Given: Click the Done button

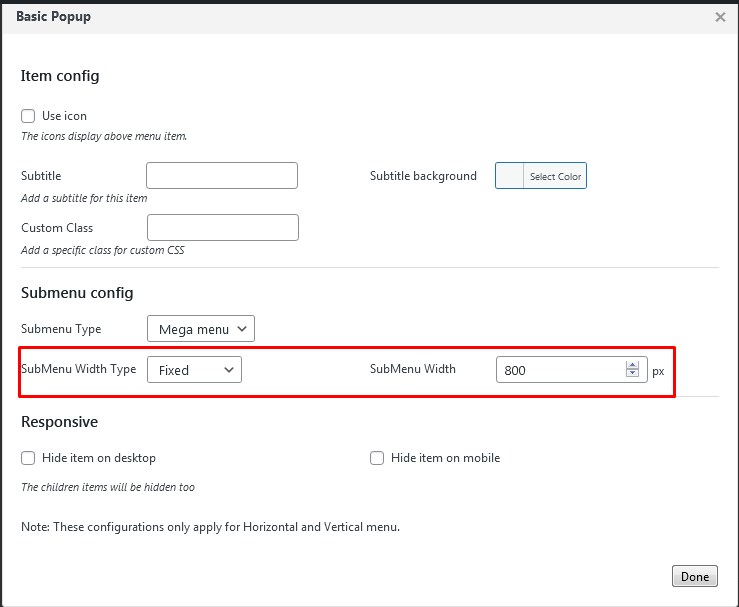Looking at the screenshot, I should [x=694, y=576].
